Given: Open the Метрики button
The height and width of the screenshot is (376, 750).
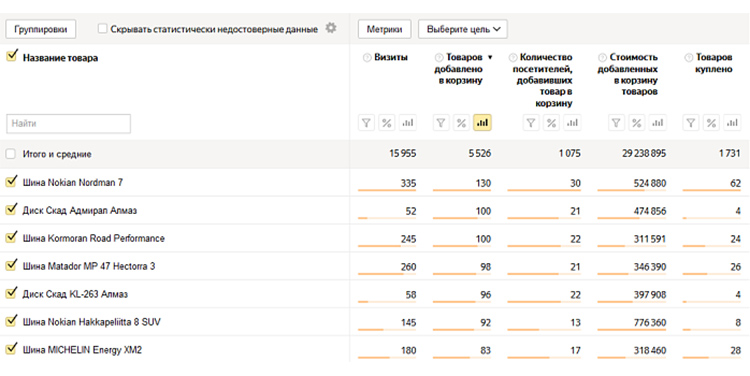Looking at the screenshot, I should [384, 29].
